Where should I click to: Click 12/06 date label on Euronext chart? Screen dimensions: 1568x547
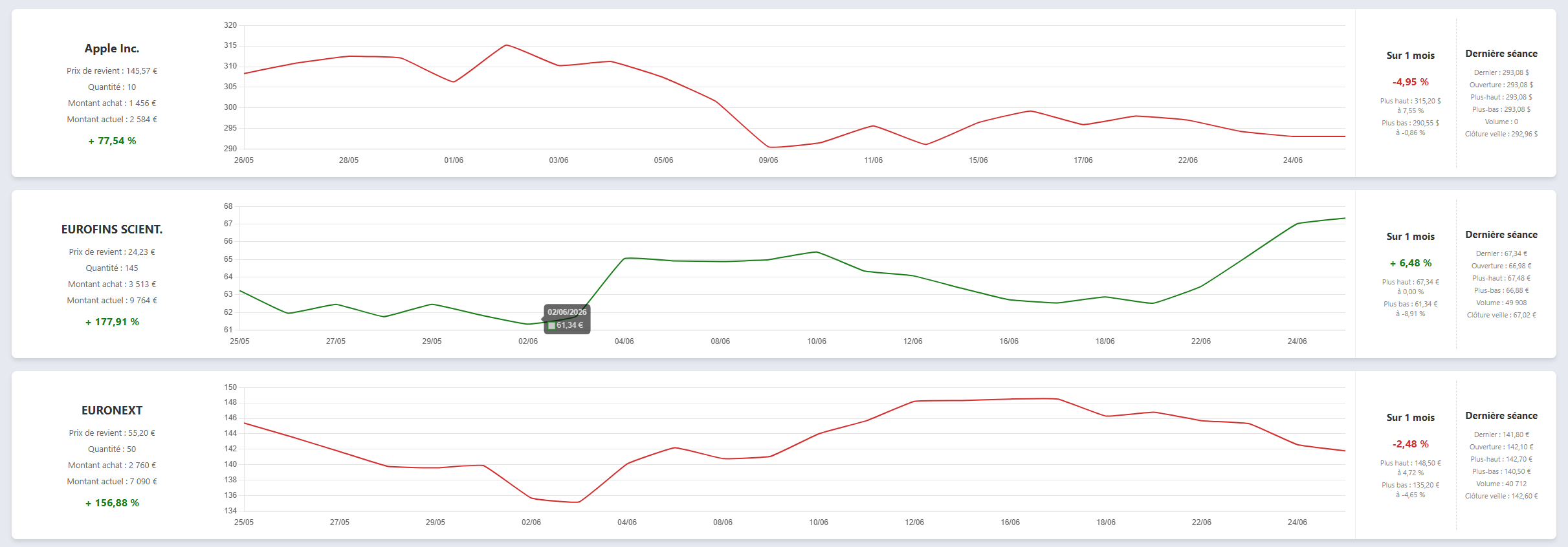click(914, 522)
